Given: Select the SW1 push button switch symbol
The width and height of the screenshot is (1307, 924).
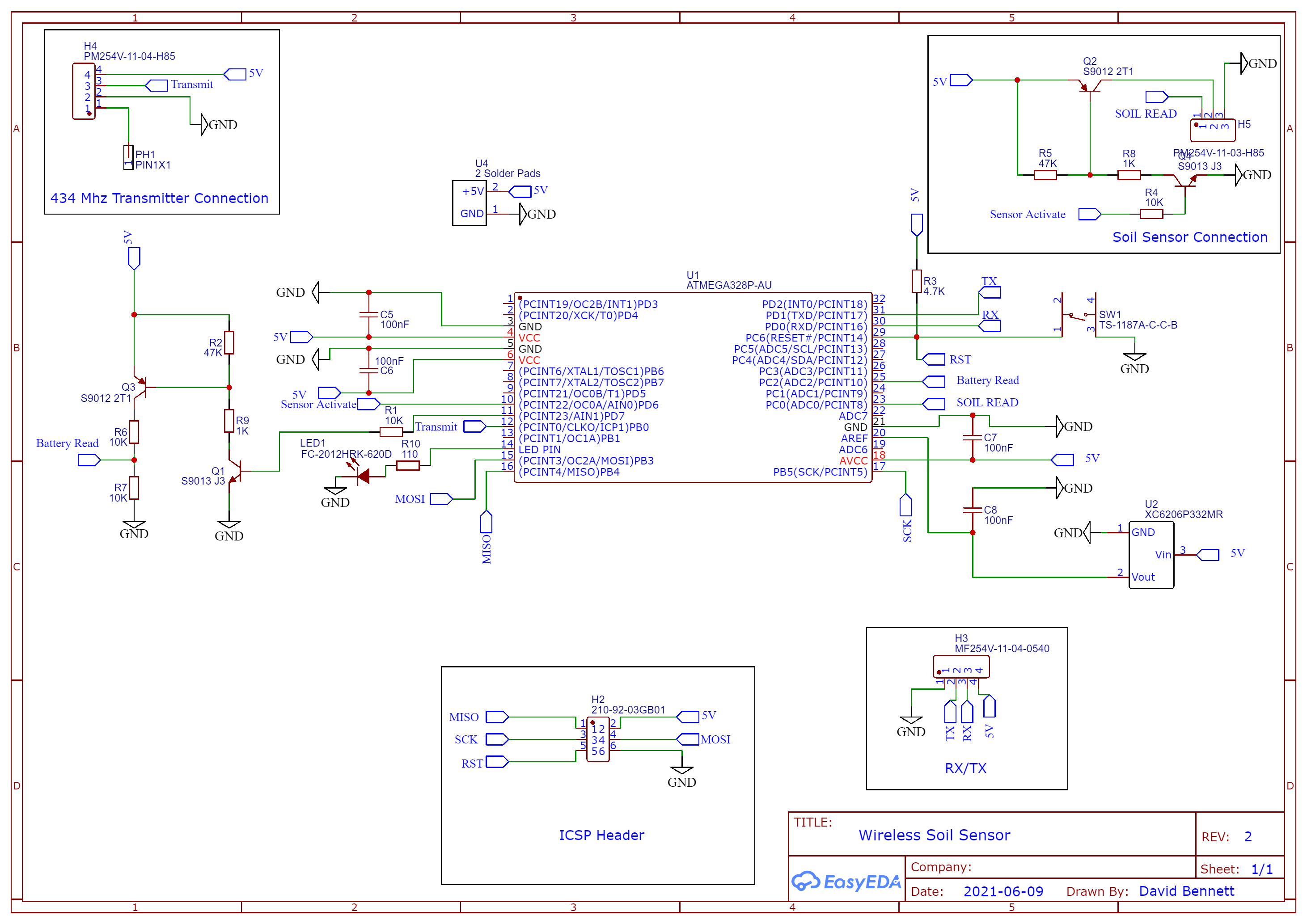Looking at the screenshot, I should pos(1079,315).
